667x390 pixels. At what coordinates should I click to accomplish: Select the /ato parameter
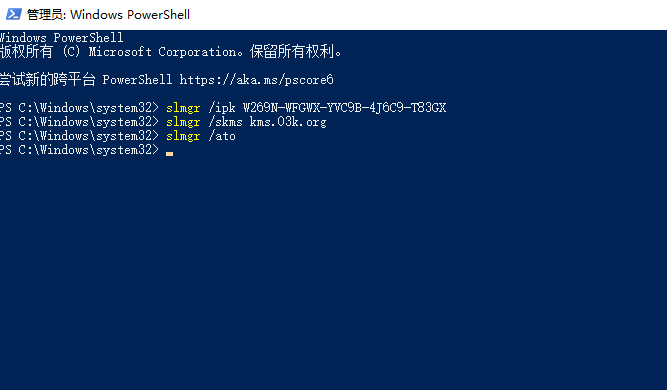click(x=222, y=136)
